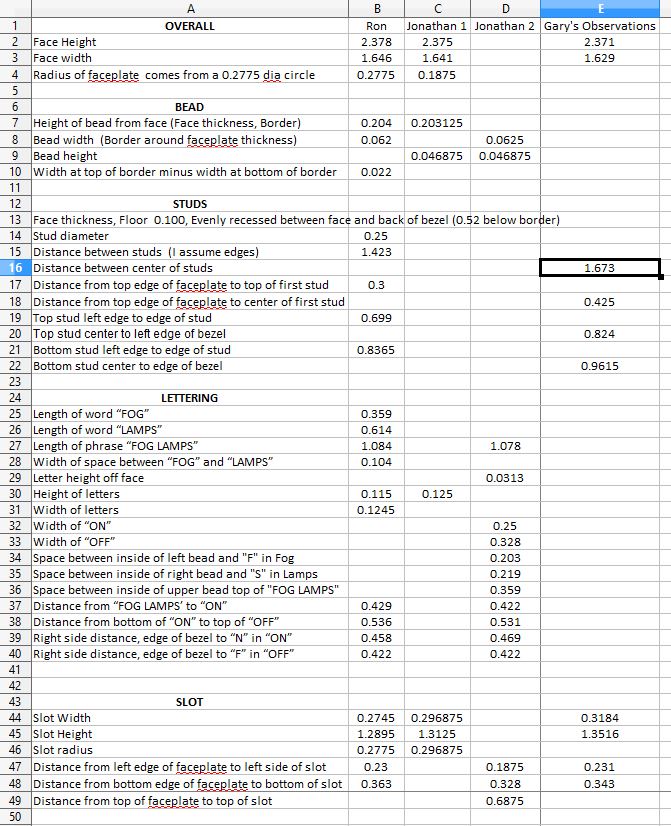Click the highlighted column E header
This screenshot has height=826, width=671.
[599, 8]
